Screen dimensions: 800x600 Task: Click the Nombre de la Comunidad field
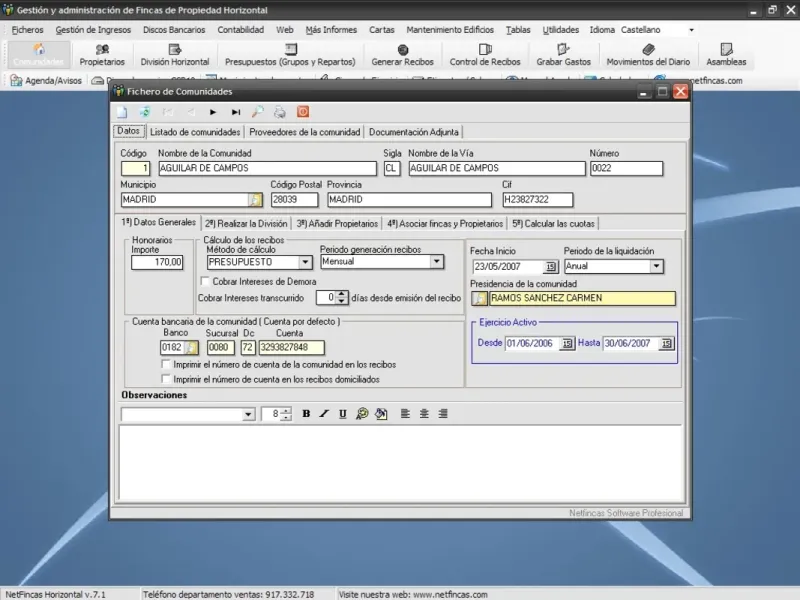267,169
